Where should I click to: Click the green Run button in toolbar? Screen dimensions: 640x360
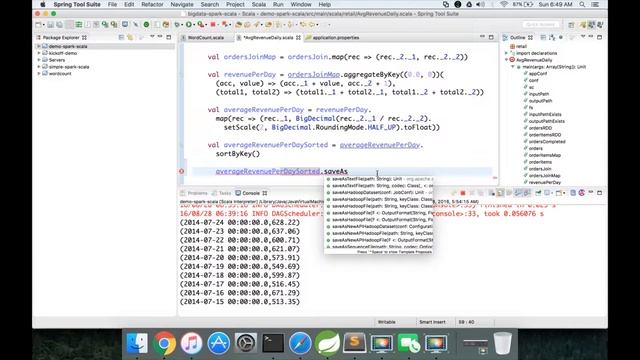pyautogui.click(x=189, y=25)
